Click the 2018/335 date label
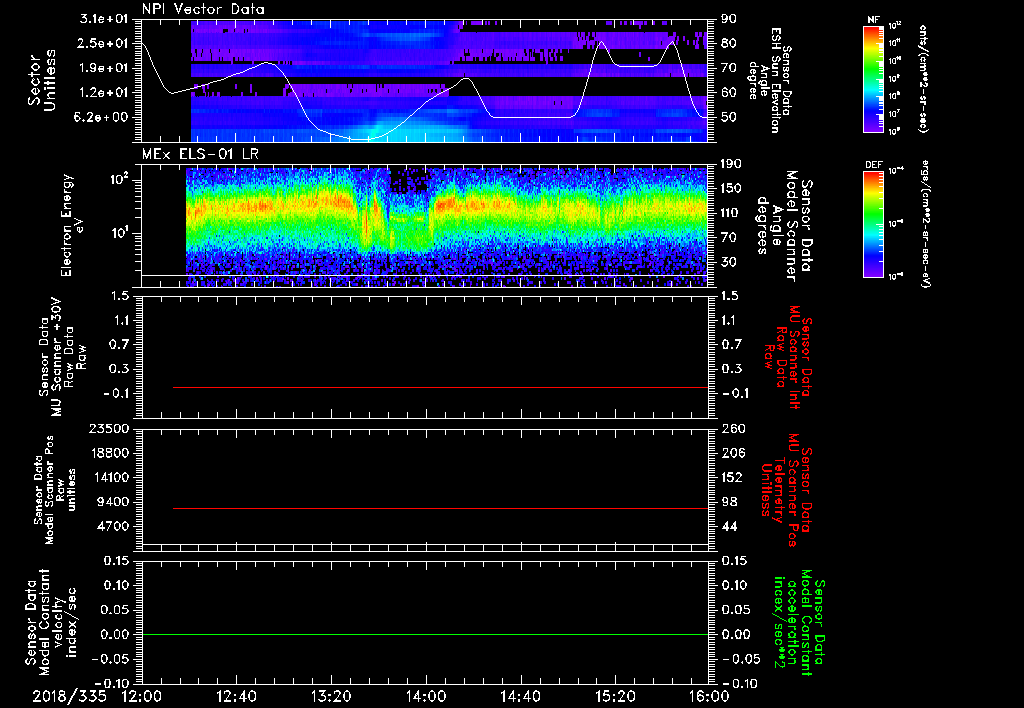The image size is (1024, 708). [70, 696]
